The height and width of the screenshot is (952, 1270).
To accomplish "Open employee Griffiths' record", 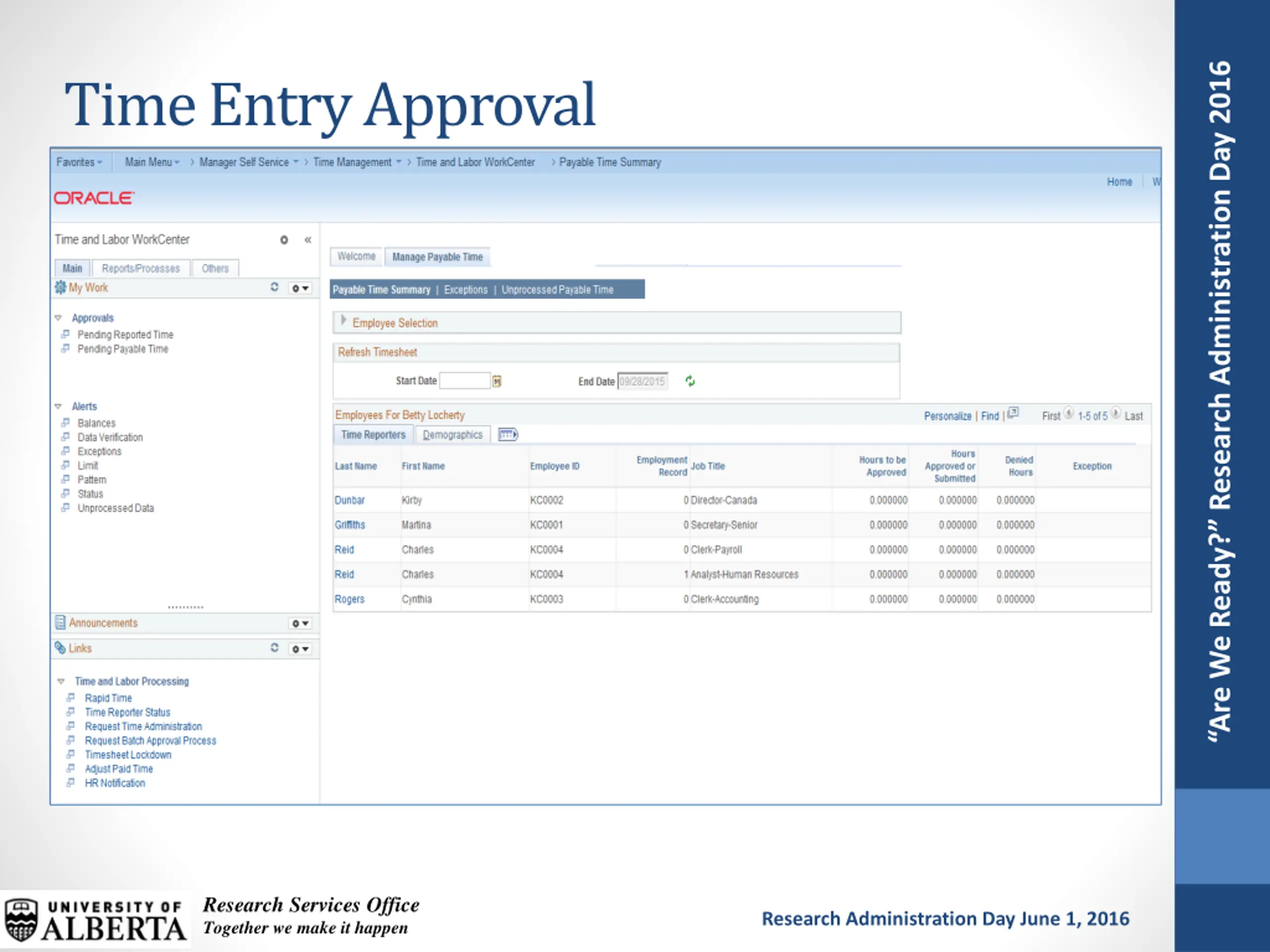I will [350, 525].
